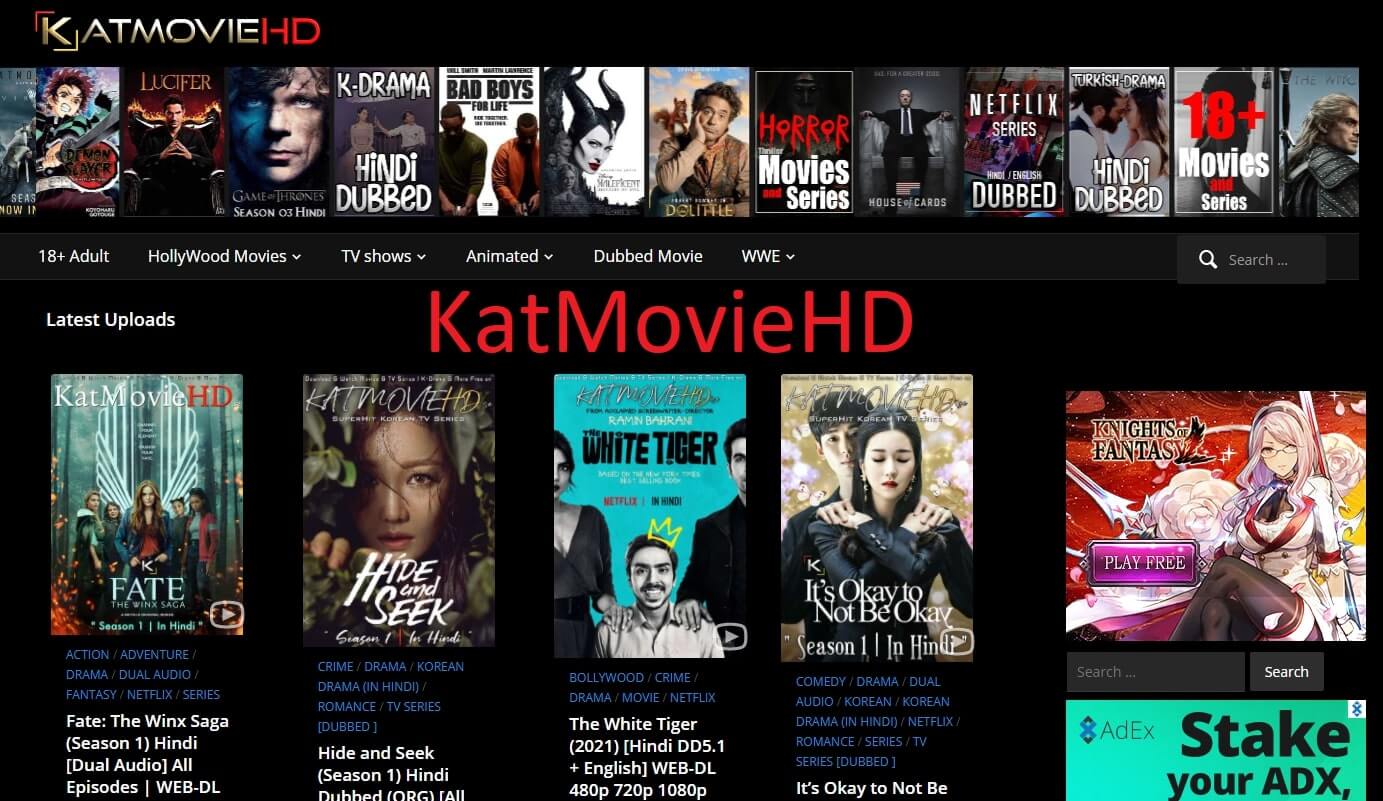This screenshot has height=801, width=1383.
Task: Open The White Tiger (2021) post title
Action: [647, 757]
